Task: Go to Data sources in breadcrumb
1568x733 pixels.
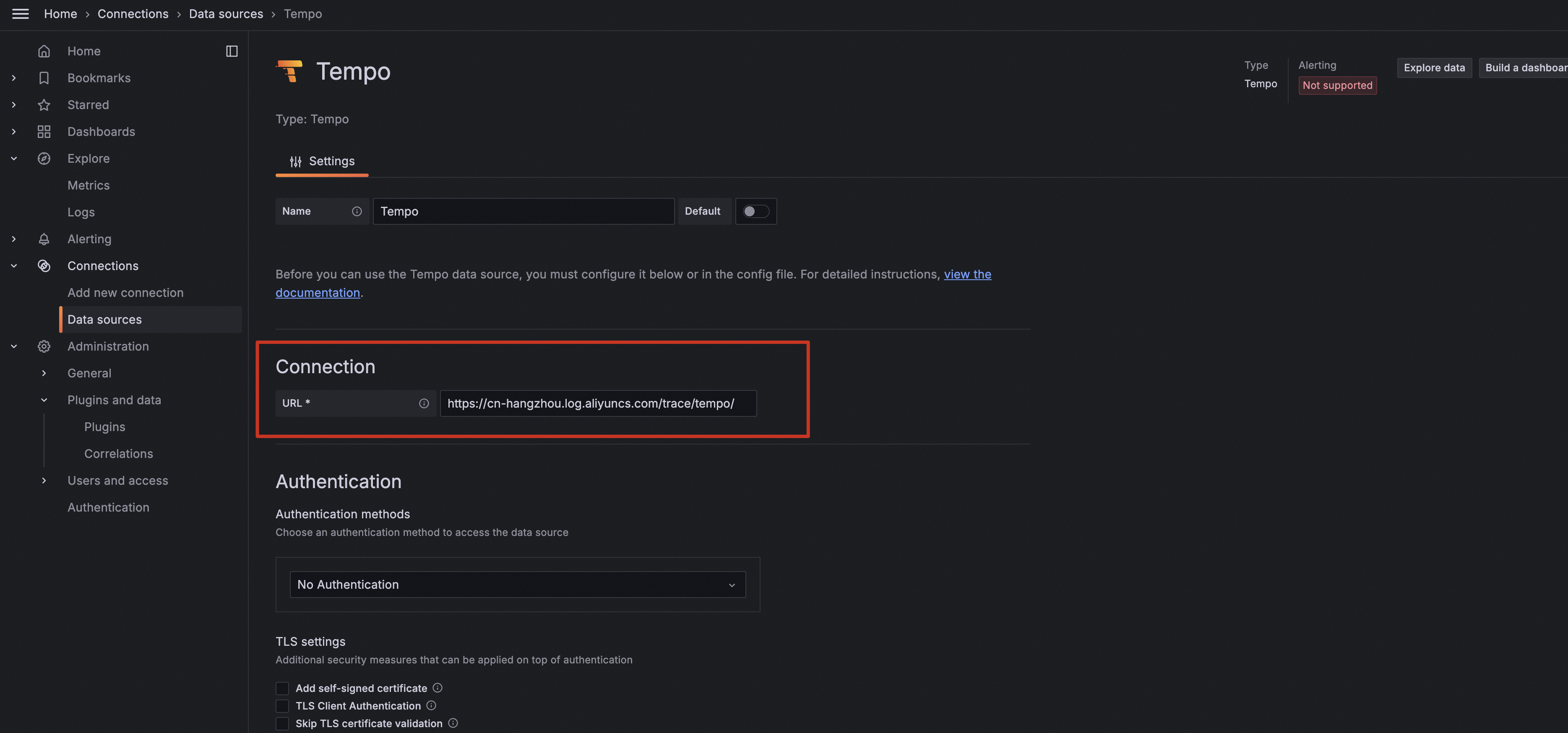Action: pyautogui.click(x=226, y=13)
